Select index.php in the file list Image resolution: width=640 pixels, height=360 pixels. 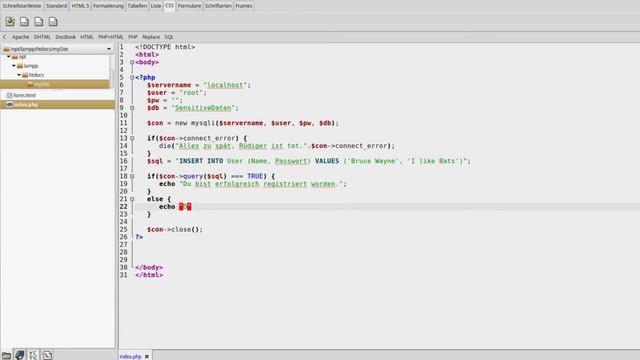point(58,104)
